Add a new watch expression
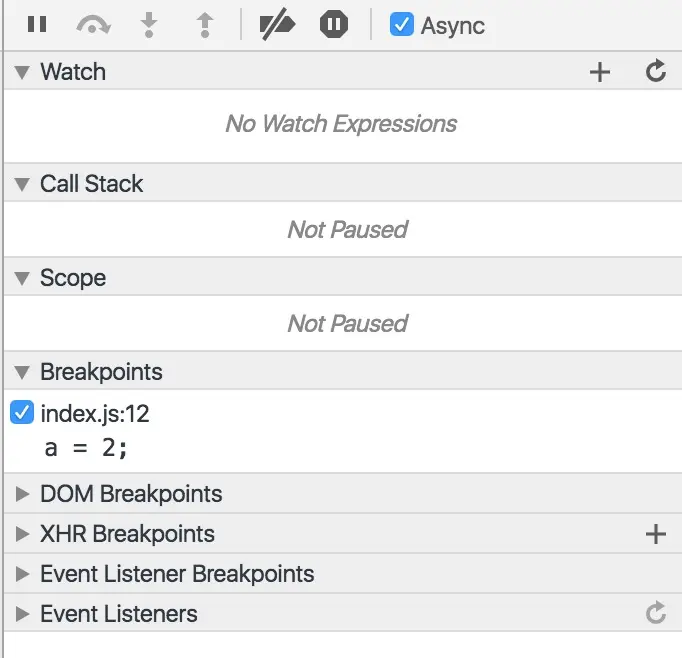Viewport: 682px width, 658px height. click(x=599, y=72)
